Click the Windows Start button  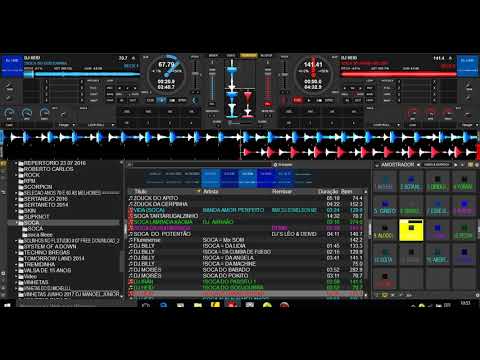click(7, 304)
